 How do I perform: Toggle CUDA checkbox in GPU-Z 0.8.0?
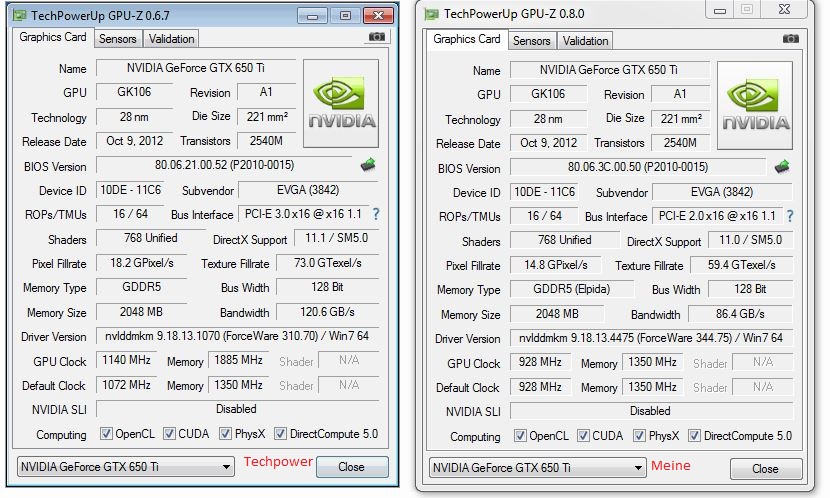pyautogui.click(x=583, y=436)
